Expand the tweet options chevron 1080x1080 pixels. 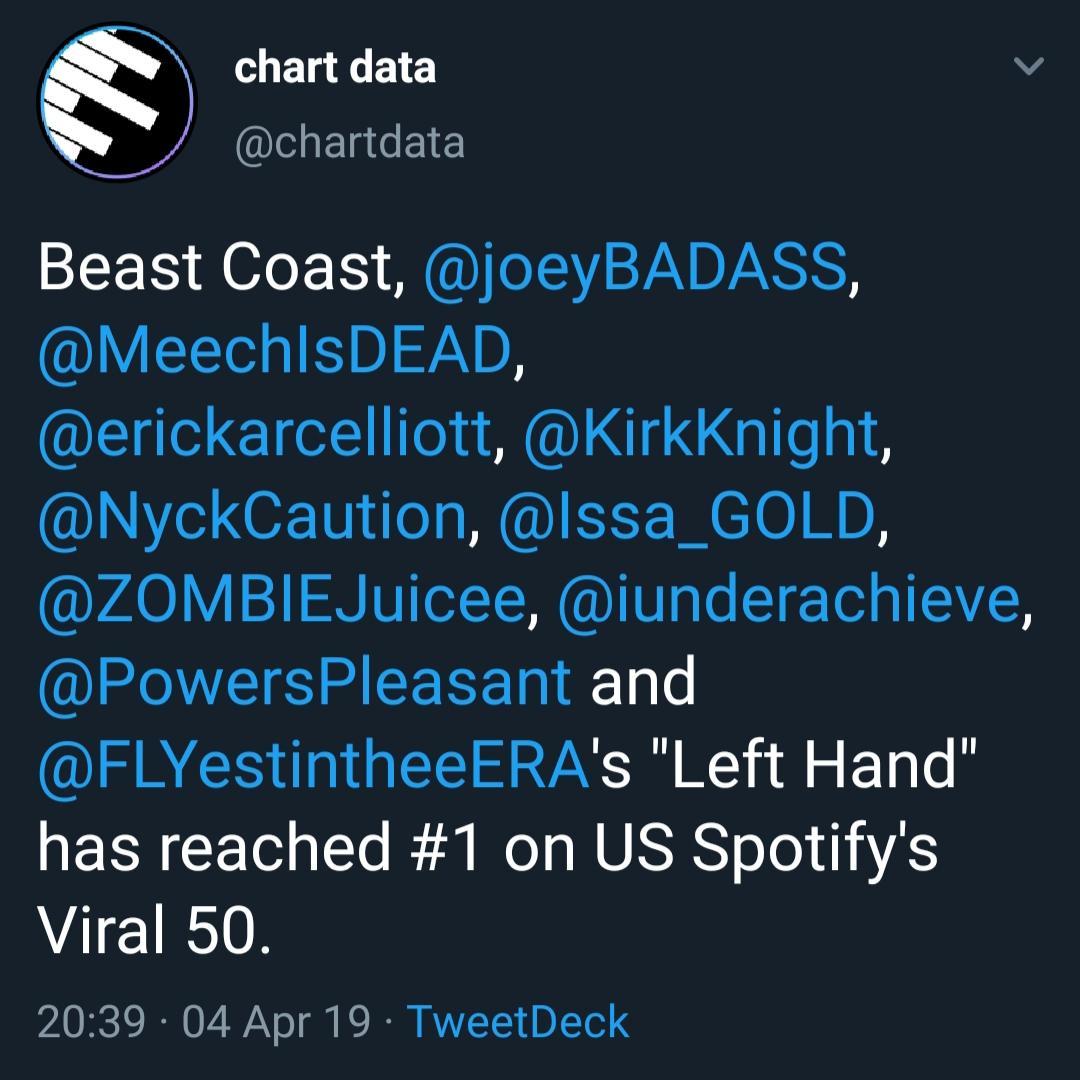click(x=1029, y=67)
